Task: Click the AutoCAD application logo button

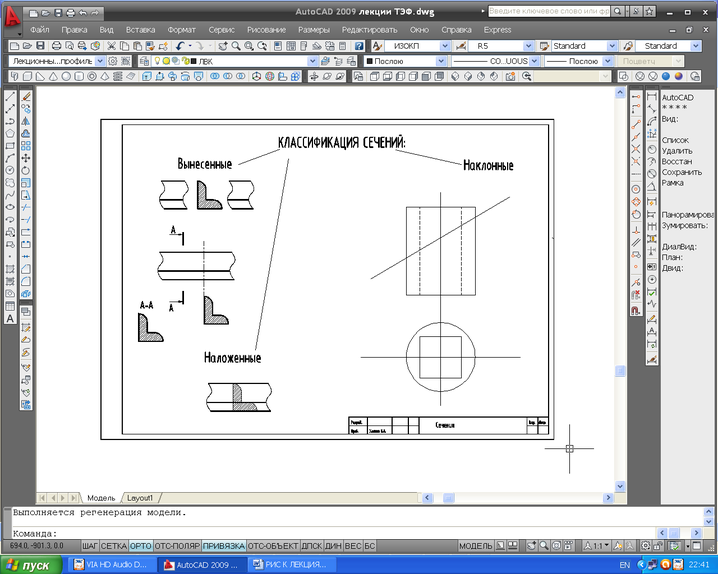Action: coord(12,18)
